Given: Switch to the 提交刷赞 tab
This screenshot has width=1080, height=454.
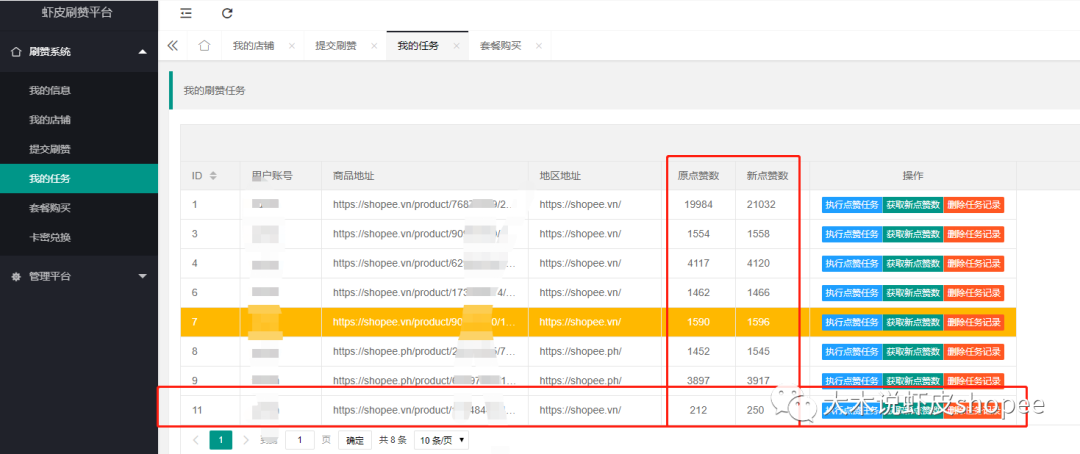Looking at the screenshot, I should (x=336, y=46).
